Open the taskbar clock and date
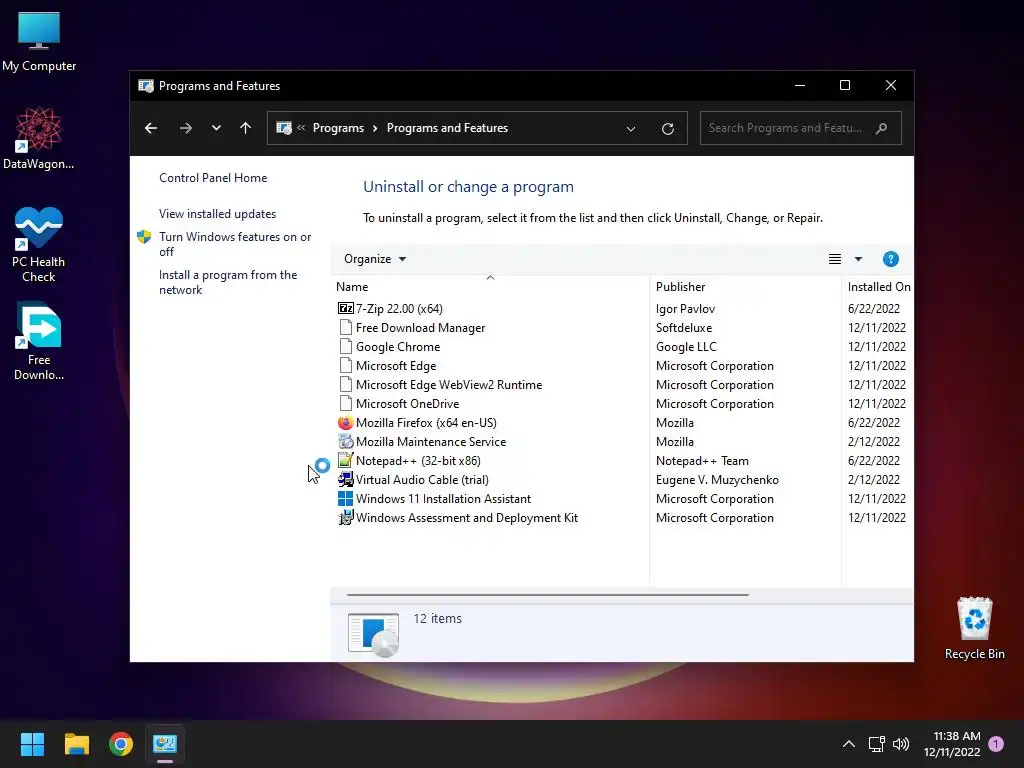Screen dimensions: 1024x768 (952, 744)
